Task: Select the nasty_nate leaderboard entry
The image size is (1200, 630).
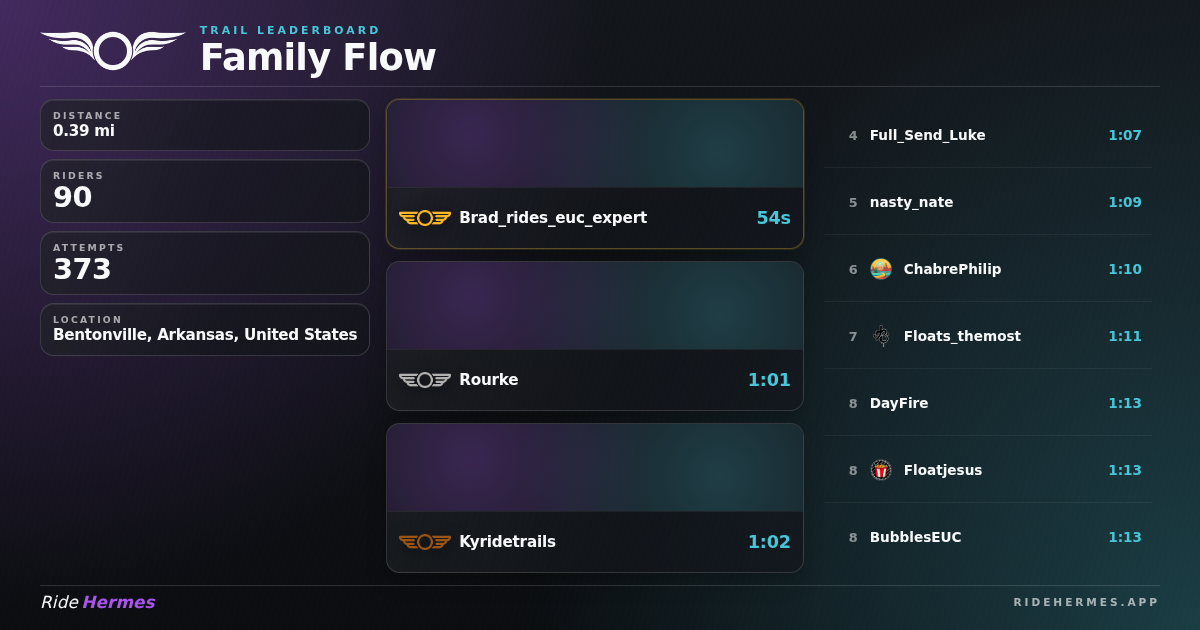Action: (x=988, y=202)
